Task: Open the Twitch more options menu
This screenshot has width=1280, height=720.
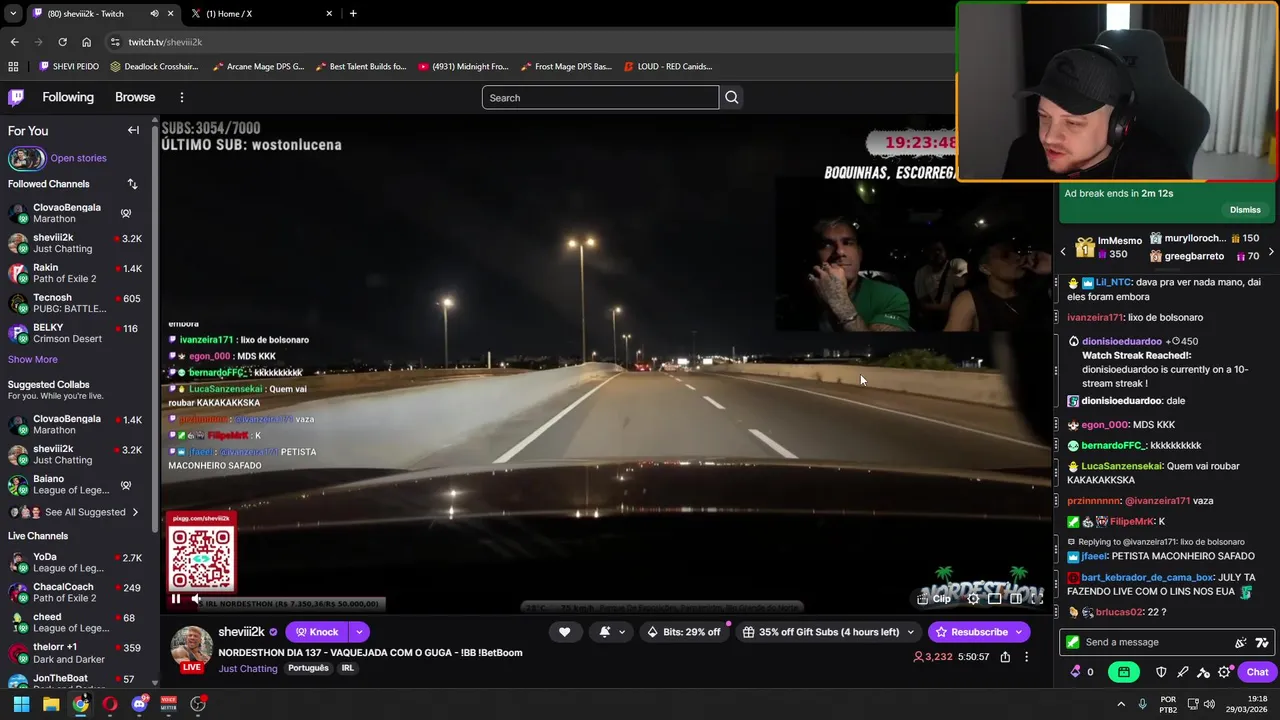Action: click(x=181, y=97)
